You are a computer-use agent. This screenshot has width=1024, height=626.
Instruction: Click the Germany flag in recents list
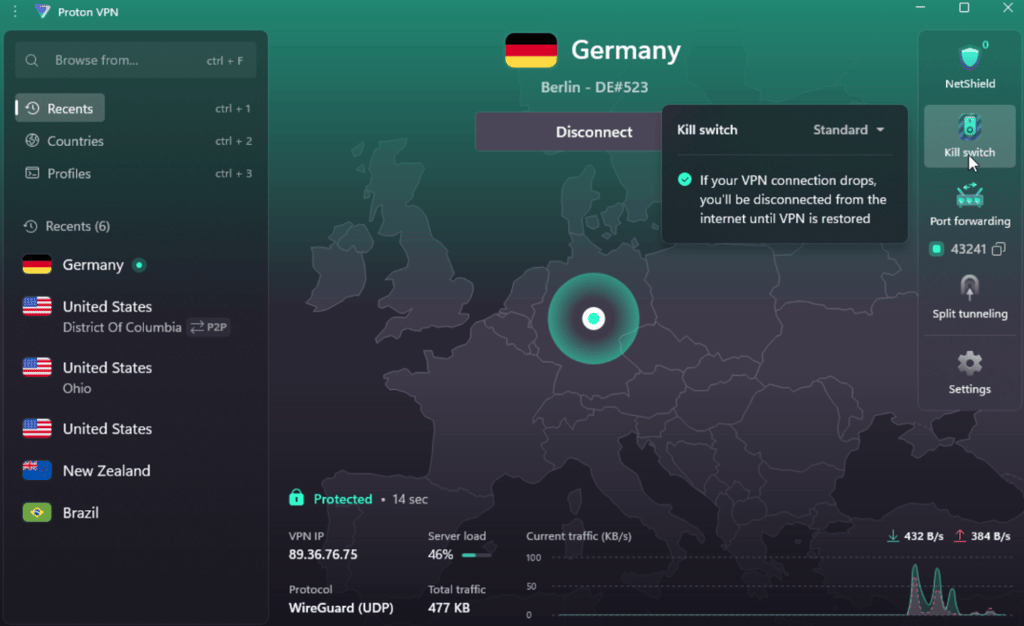[x=37, y=264]
